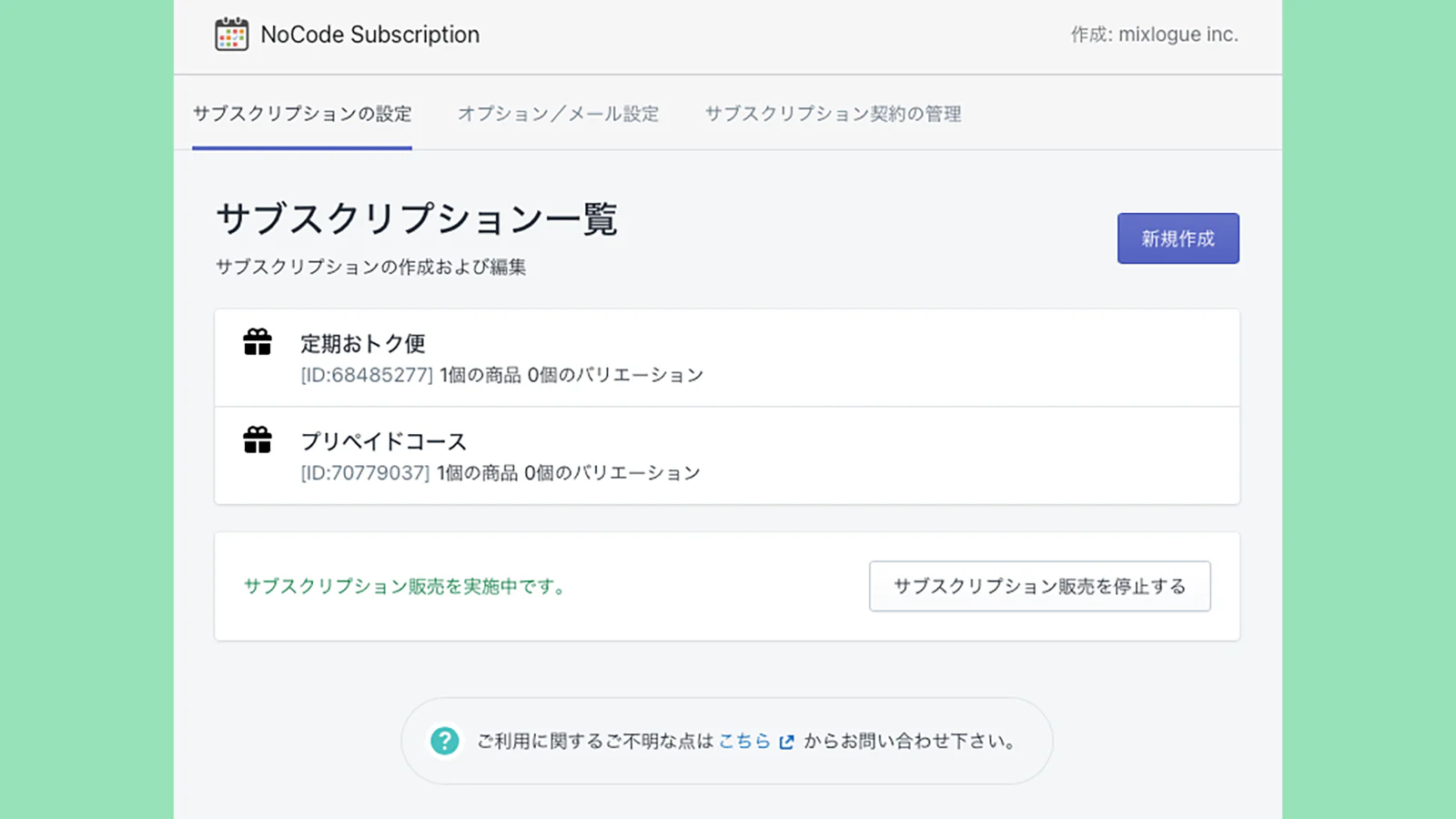Click 作成: mixlogue inc. text

click(x=1154, y=35)
